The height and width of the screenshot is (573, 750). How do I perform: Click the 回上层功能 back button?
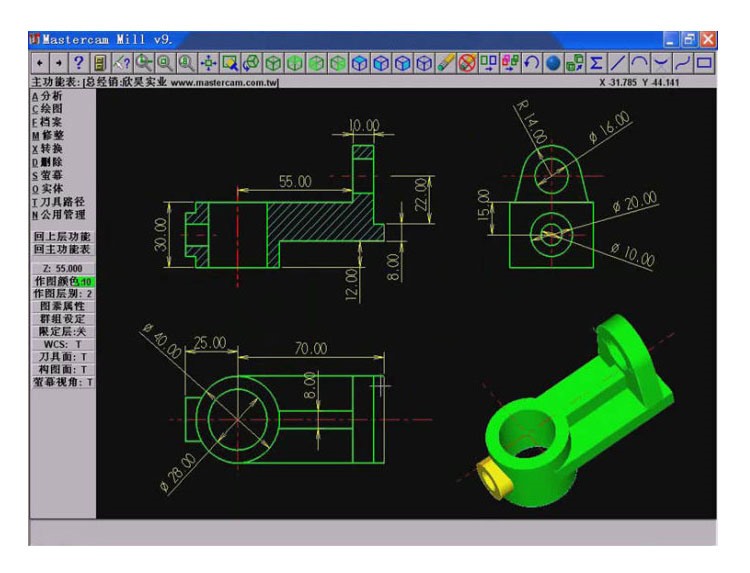click(x=62, y=236)
